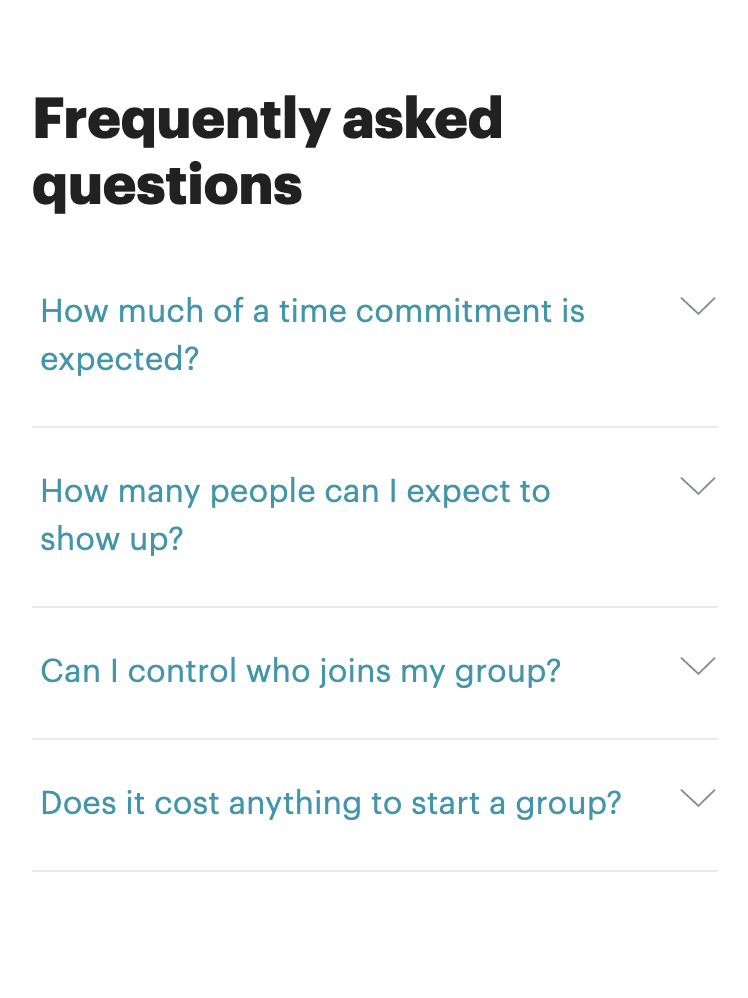Click the word 'expected?' in first question
The image size is (748, 998).
tap(120, 360)
